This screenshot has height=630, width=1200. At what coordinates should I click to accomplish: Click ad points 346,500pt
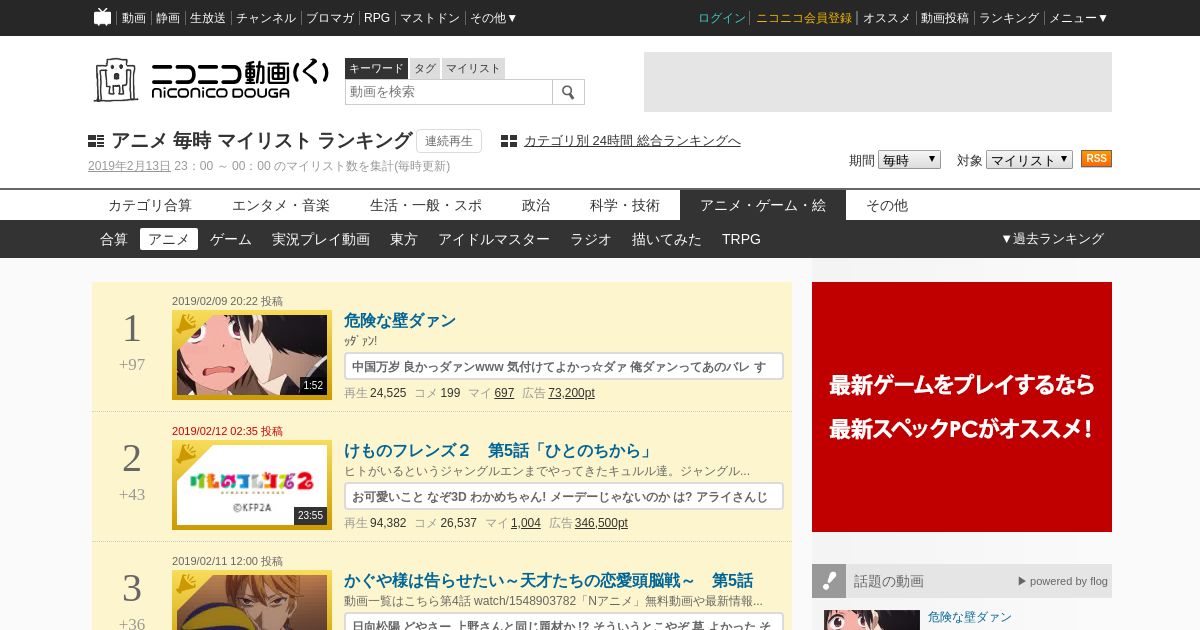click(601, 523)
